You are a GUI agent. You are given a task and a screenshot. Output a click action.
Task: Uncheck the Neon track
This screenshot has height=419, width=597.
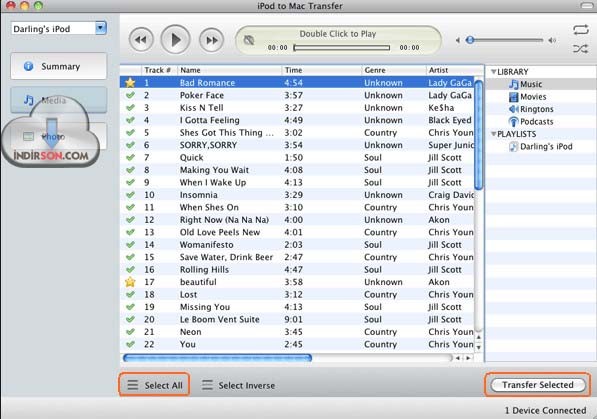coord(130,332)
